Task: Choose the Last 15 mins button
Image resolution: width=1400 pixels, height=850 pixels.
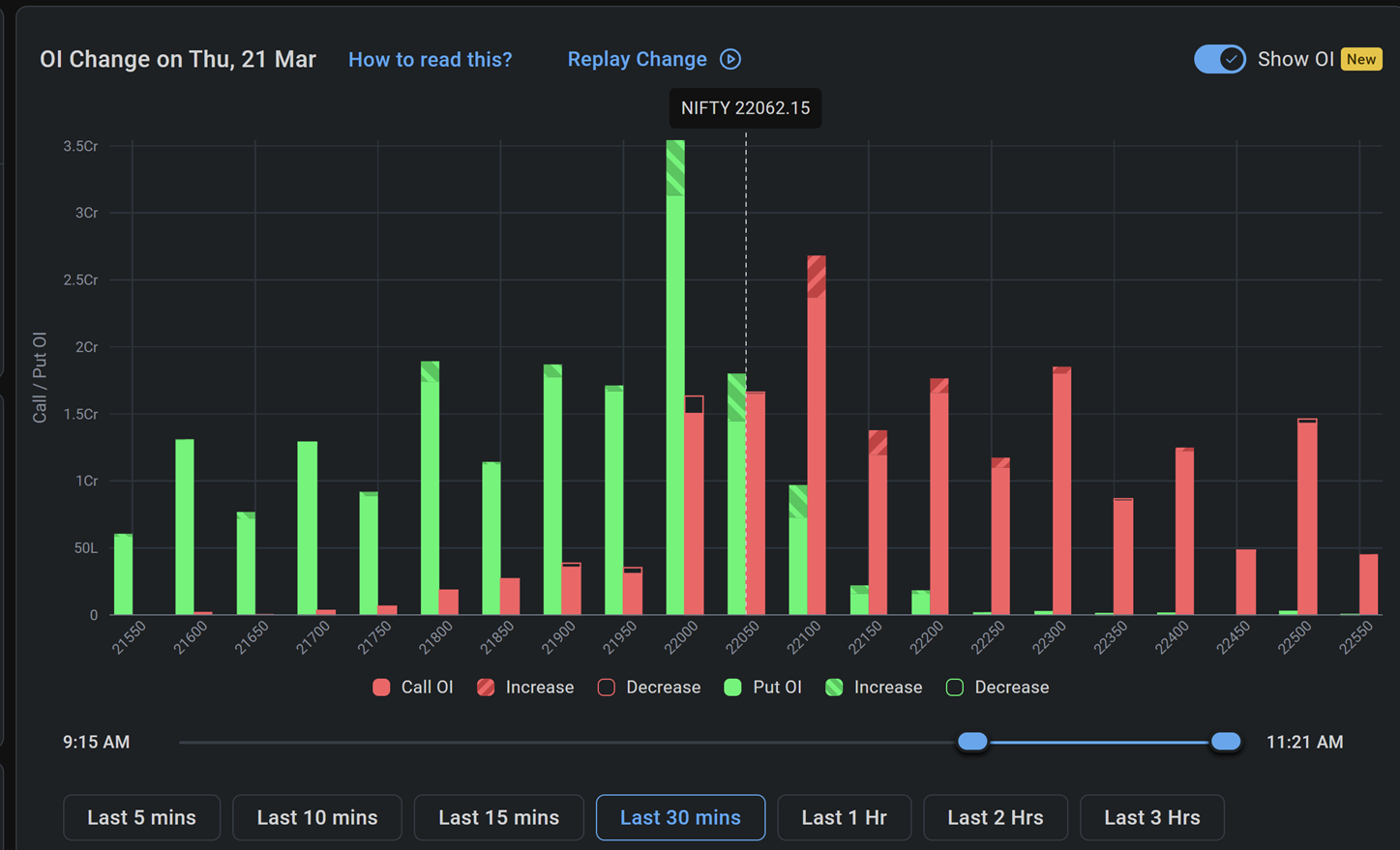Action: pos(498,817)
